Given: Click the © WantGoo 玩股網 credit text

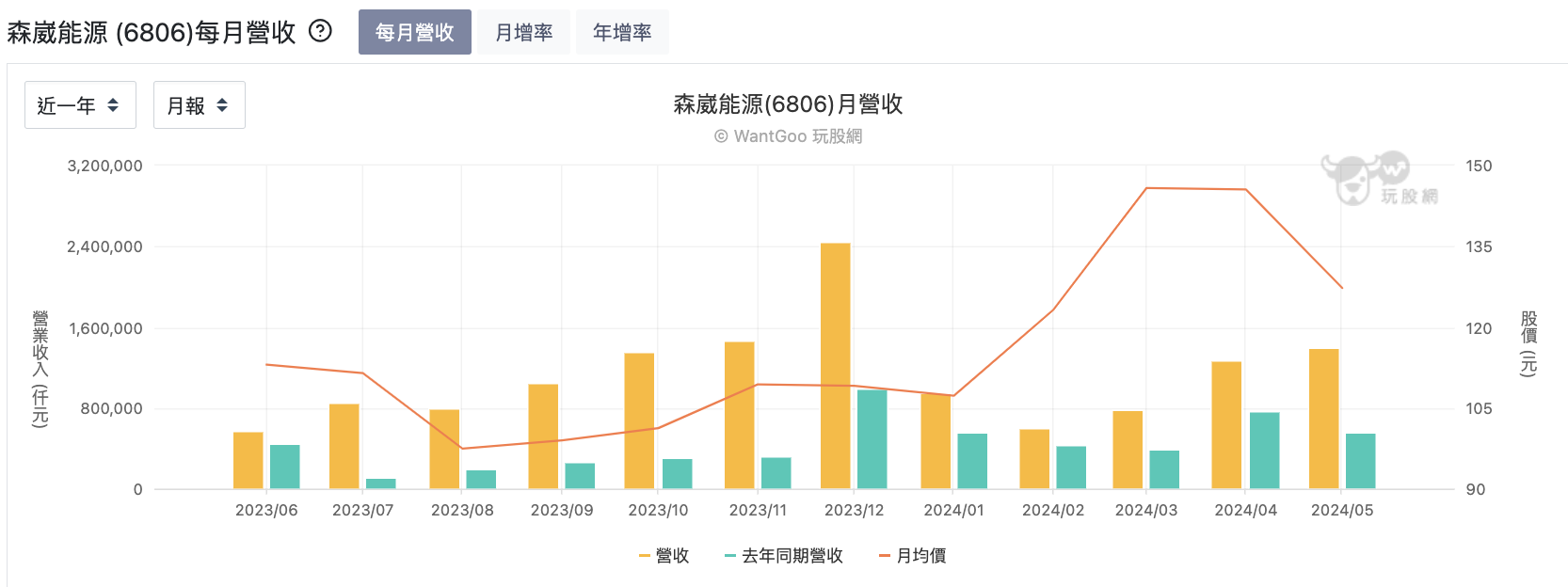Looking at the screenshot, I should pyautogui.click(x=788, y=136).
